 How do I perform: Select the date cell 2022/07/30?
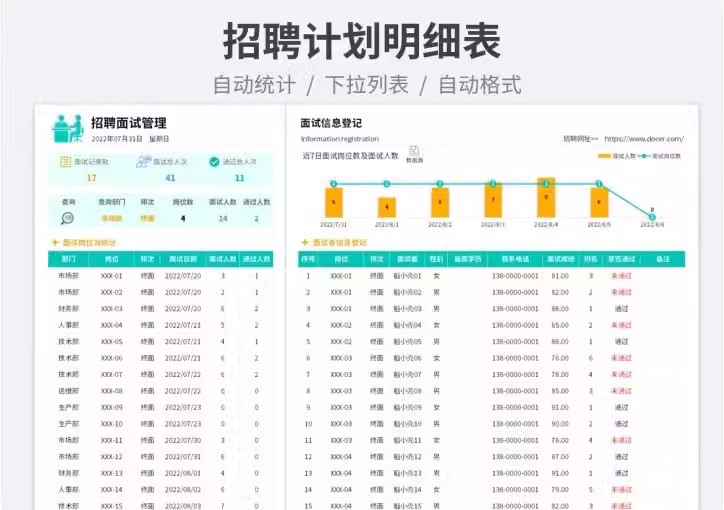click(x=183, y=440)
